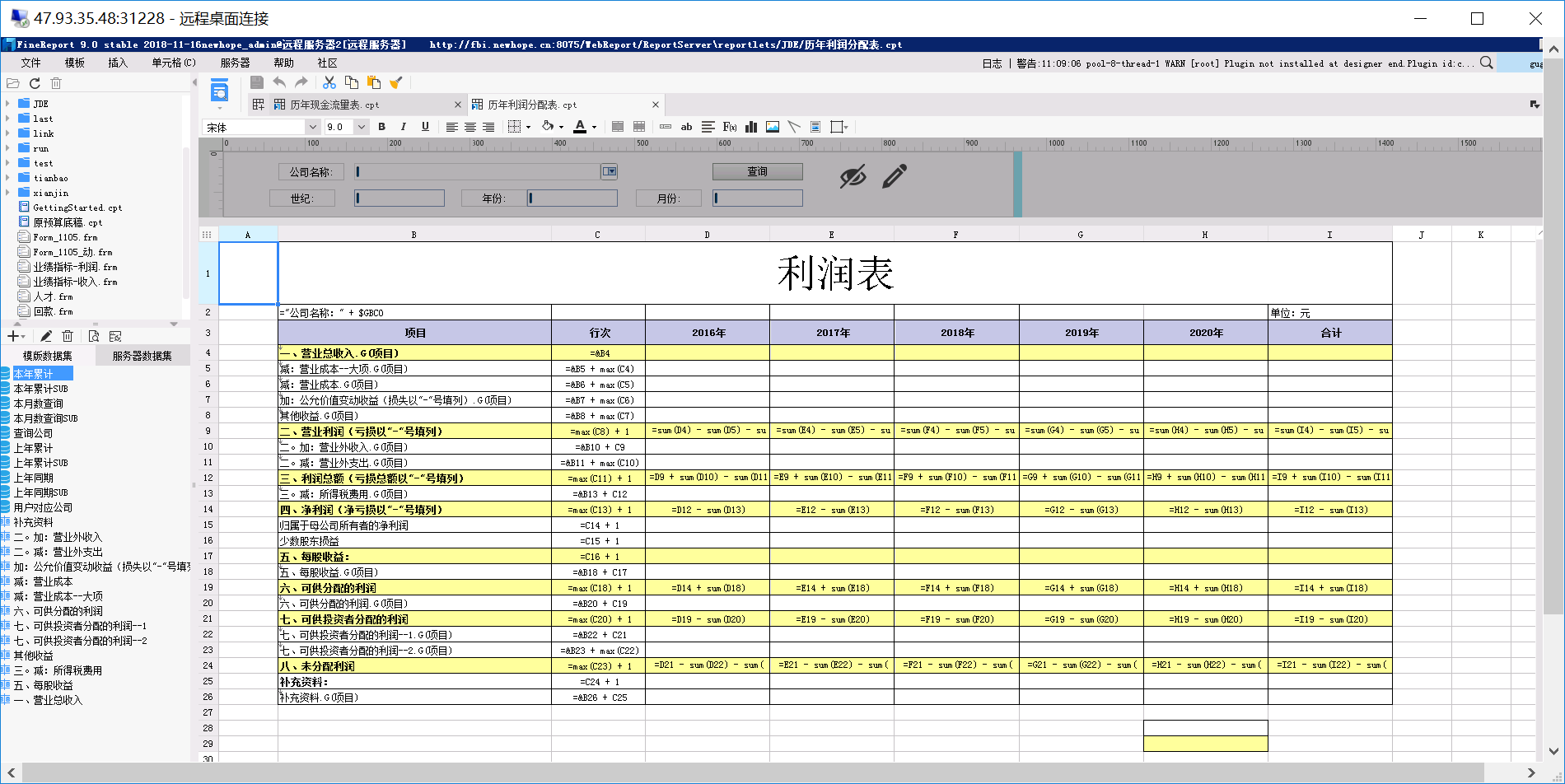Insert a chart using the bar chart icon

[x=751, y=127]
